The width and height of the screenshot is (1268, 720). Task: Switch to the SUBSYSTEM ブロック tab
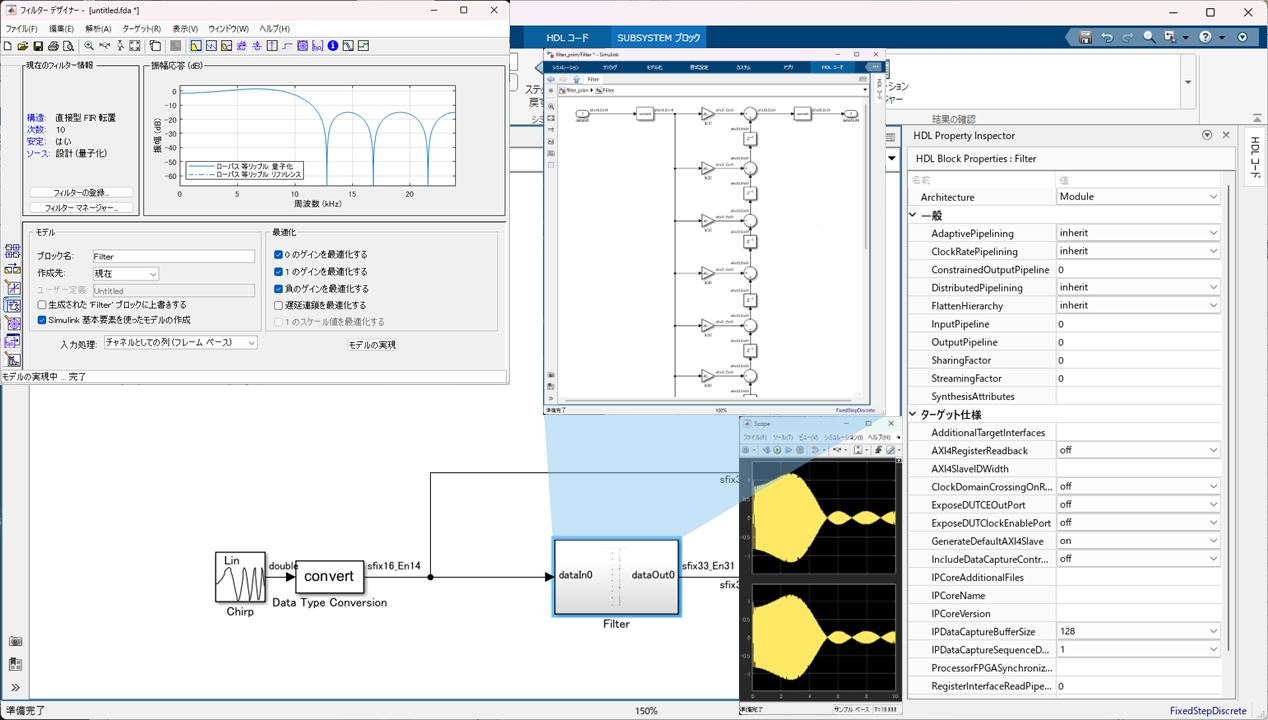[x=658, y=38]
